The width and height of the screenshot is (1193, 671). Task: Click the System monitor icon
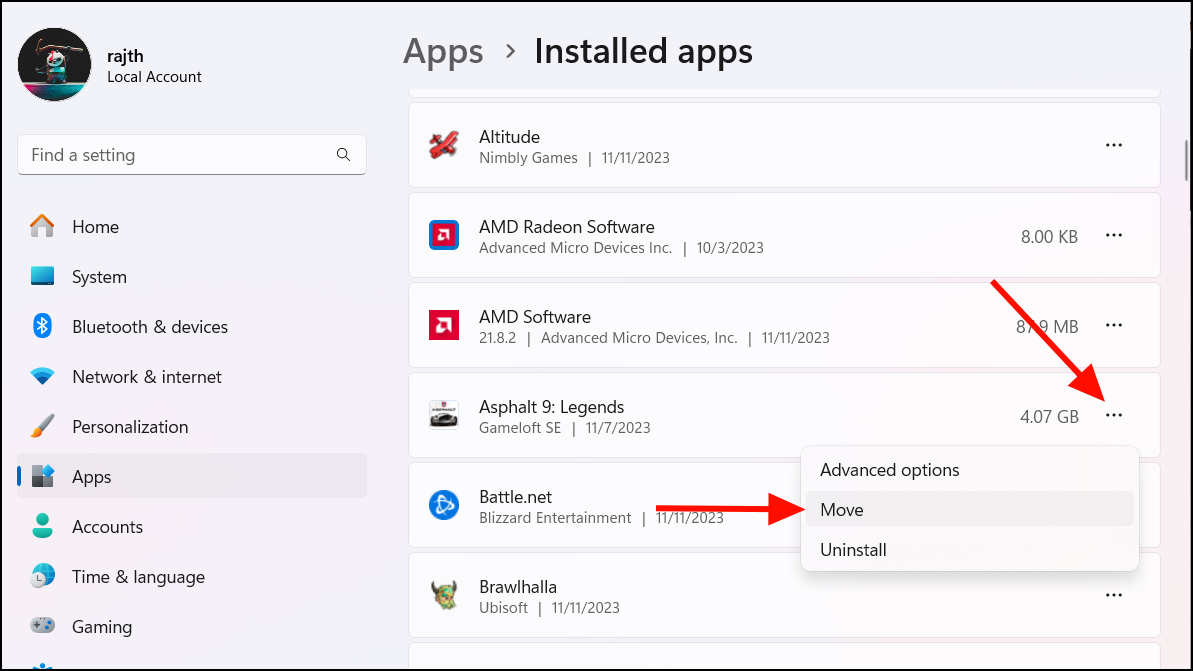(43, 275)
